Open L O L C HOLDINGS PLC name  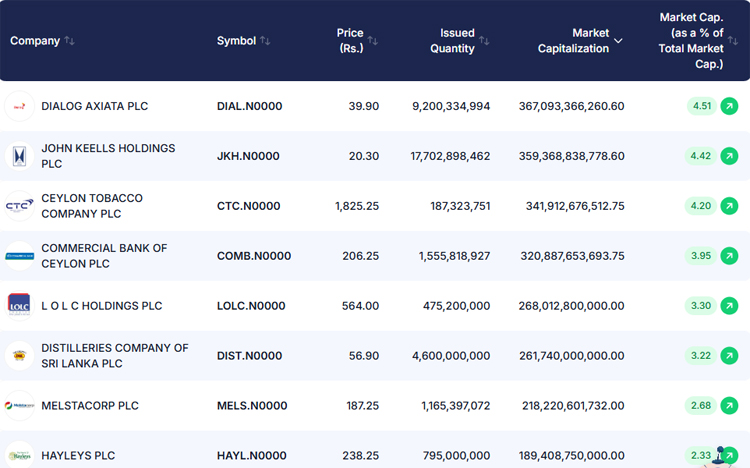pos(101,305)
